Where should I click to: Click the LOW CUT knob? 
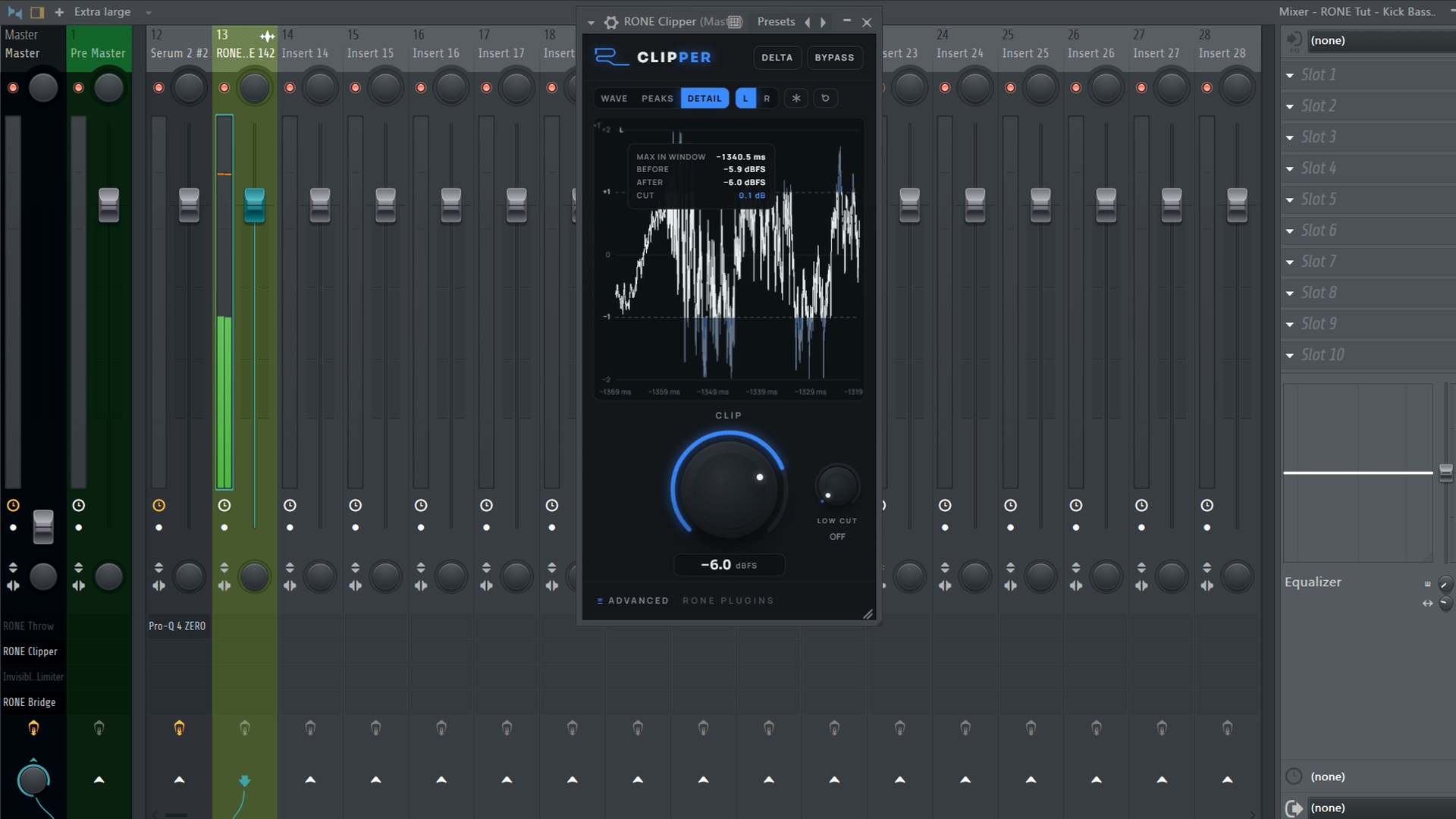point(836,486)
